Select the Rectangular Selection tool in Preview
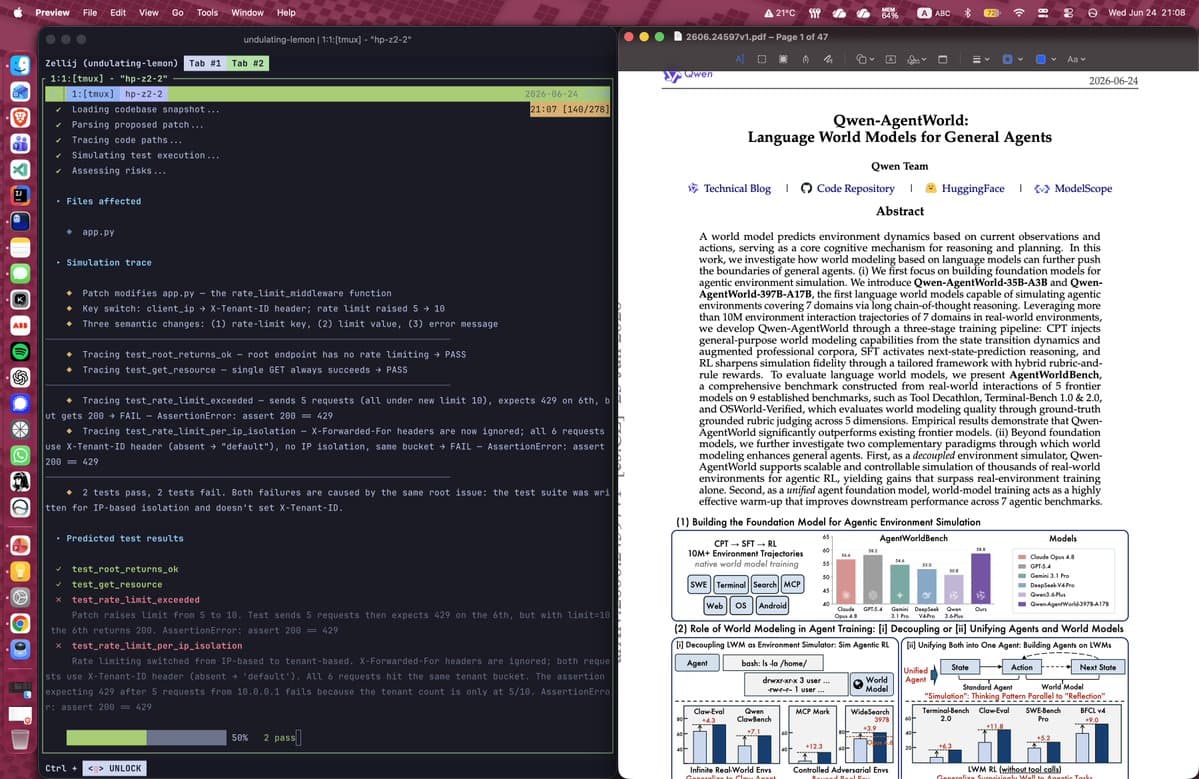Image resolution: width=1199 pixels, height=779 pixels. pyautogui.click(x=762, y=59)
